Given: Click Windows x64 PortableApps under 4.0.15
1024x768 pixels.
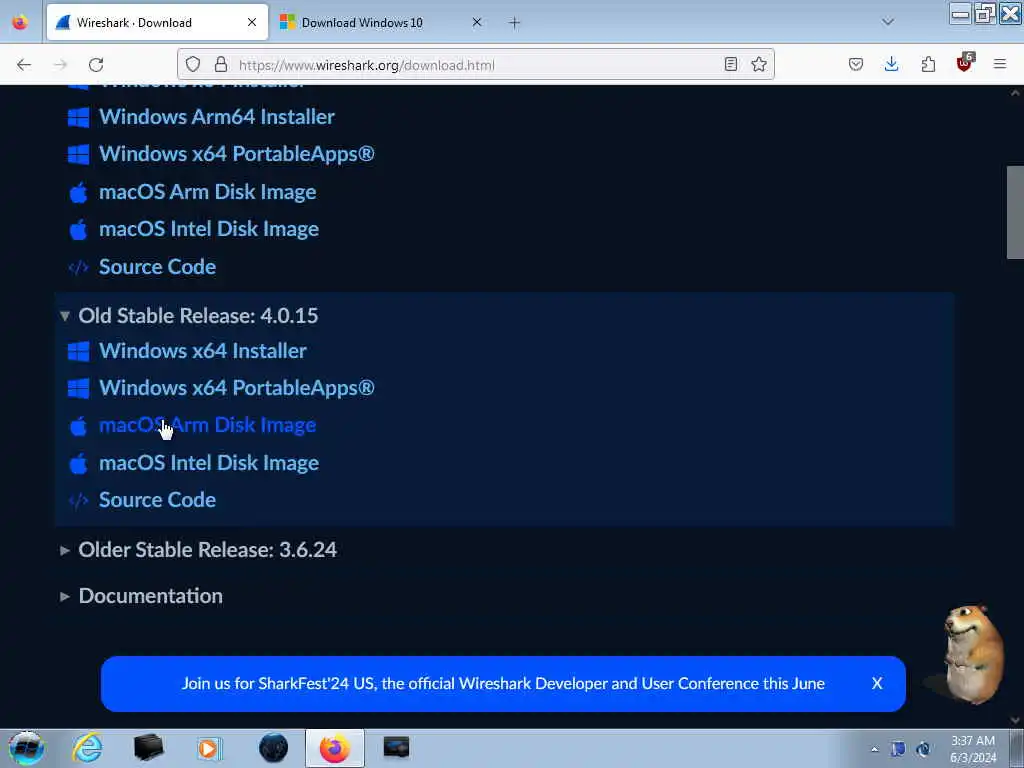Looking at the screenshot, I should [236, 388].
